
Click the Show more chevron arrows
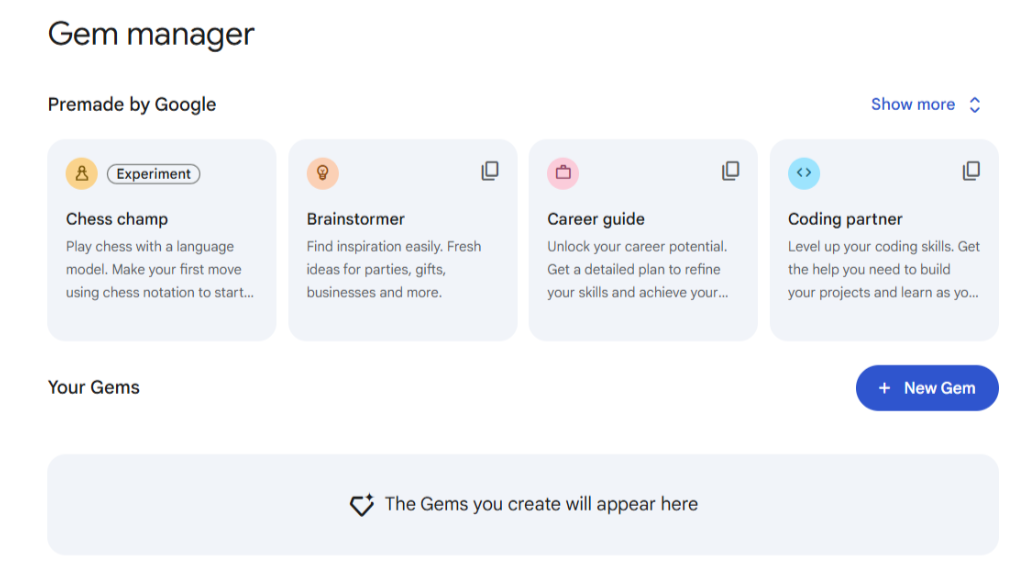click(975, 105)
